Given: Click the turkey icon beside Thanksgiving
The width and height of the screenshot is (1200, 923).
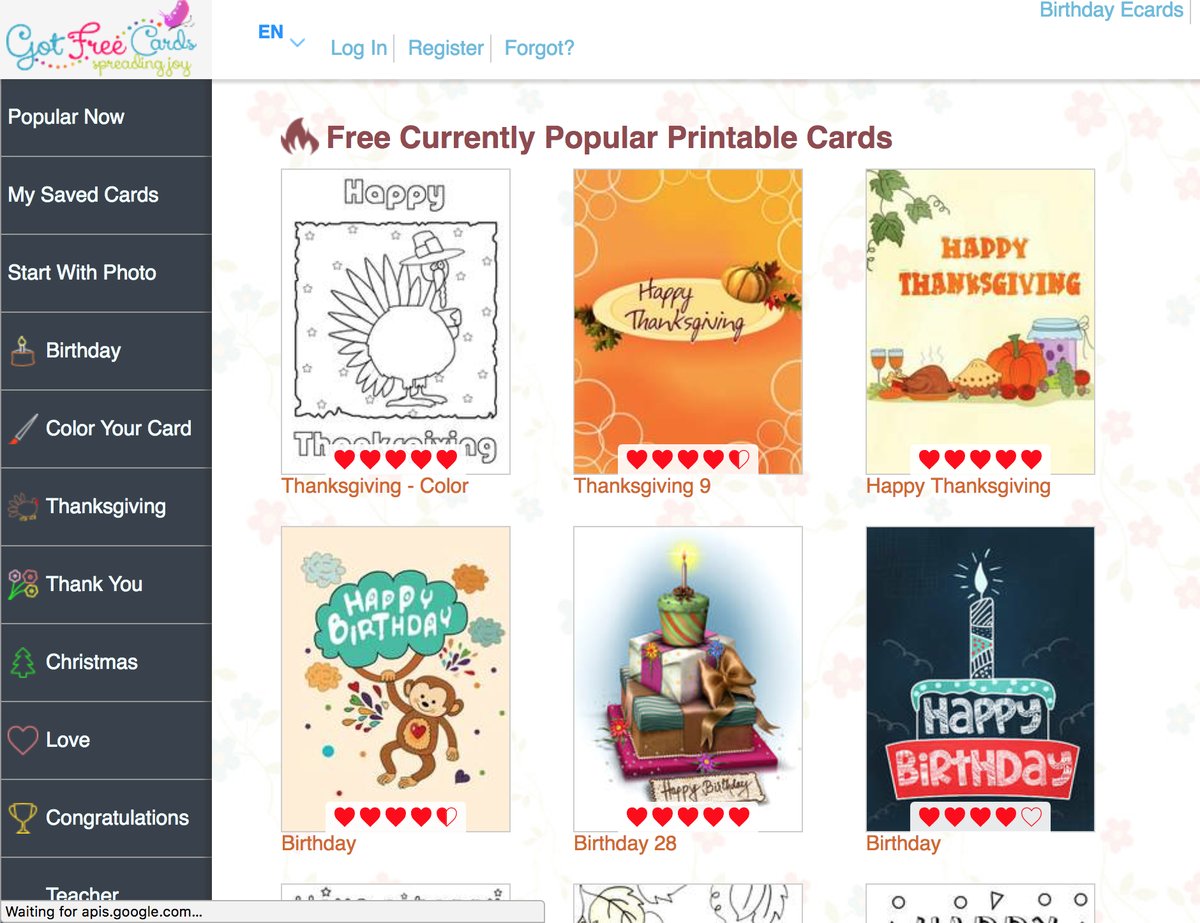Looking at the screenshot, I should point(23,506).
